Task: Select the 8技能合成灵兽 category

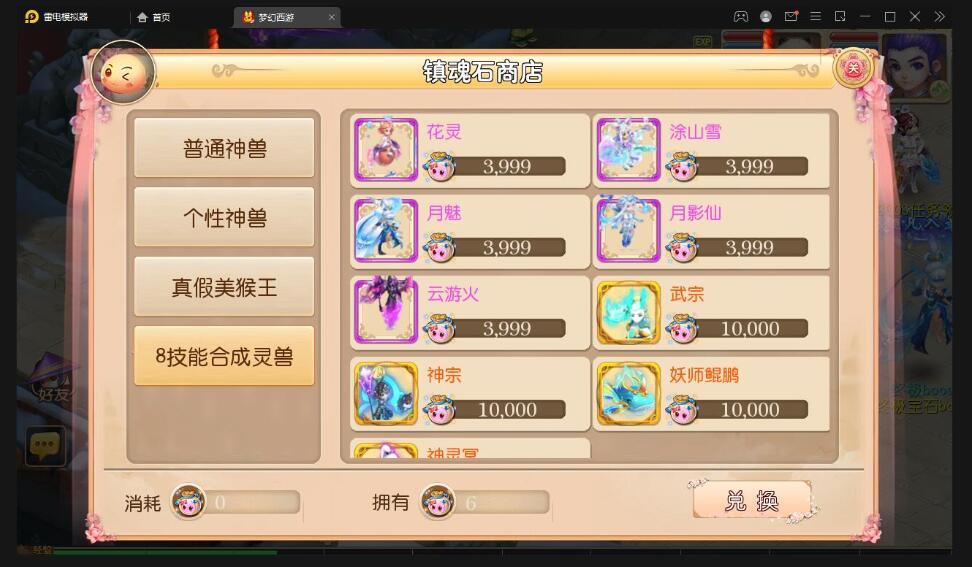Action: [x=224, y=356]
